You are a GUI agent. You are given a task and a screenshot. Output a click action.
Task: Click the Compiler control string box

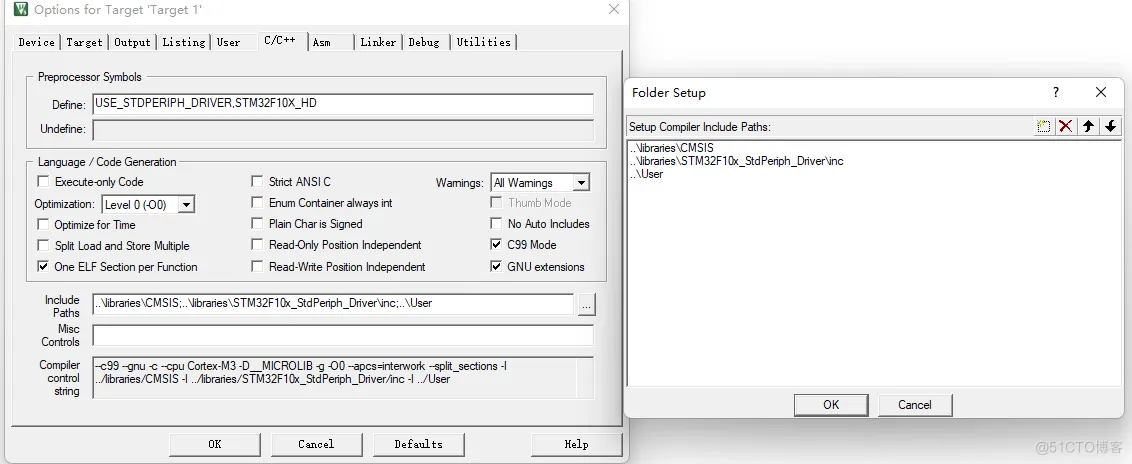(343, 377)
